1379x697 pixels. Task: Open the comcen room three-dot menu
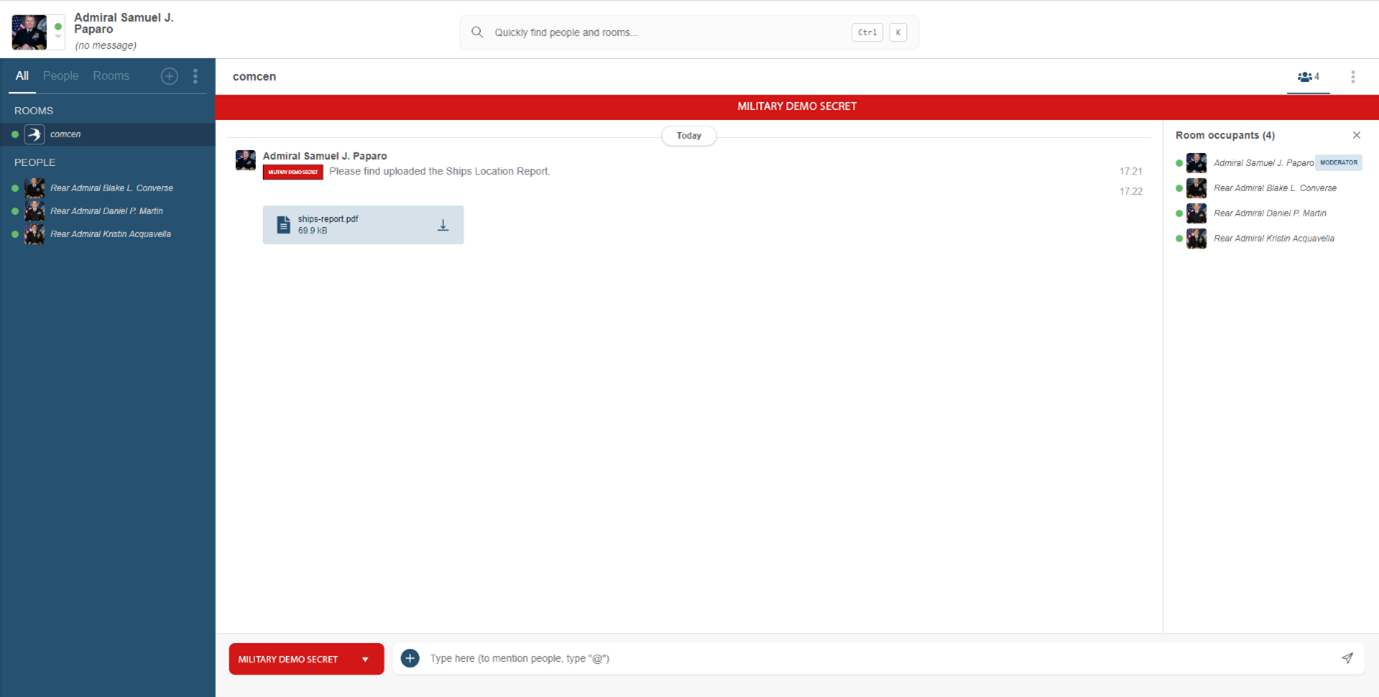click(x=1353, y=77)
